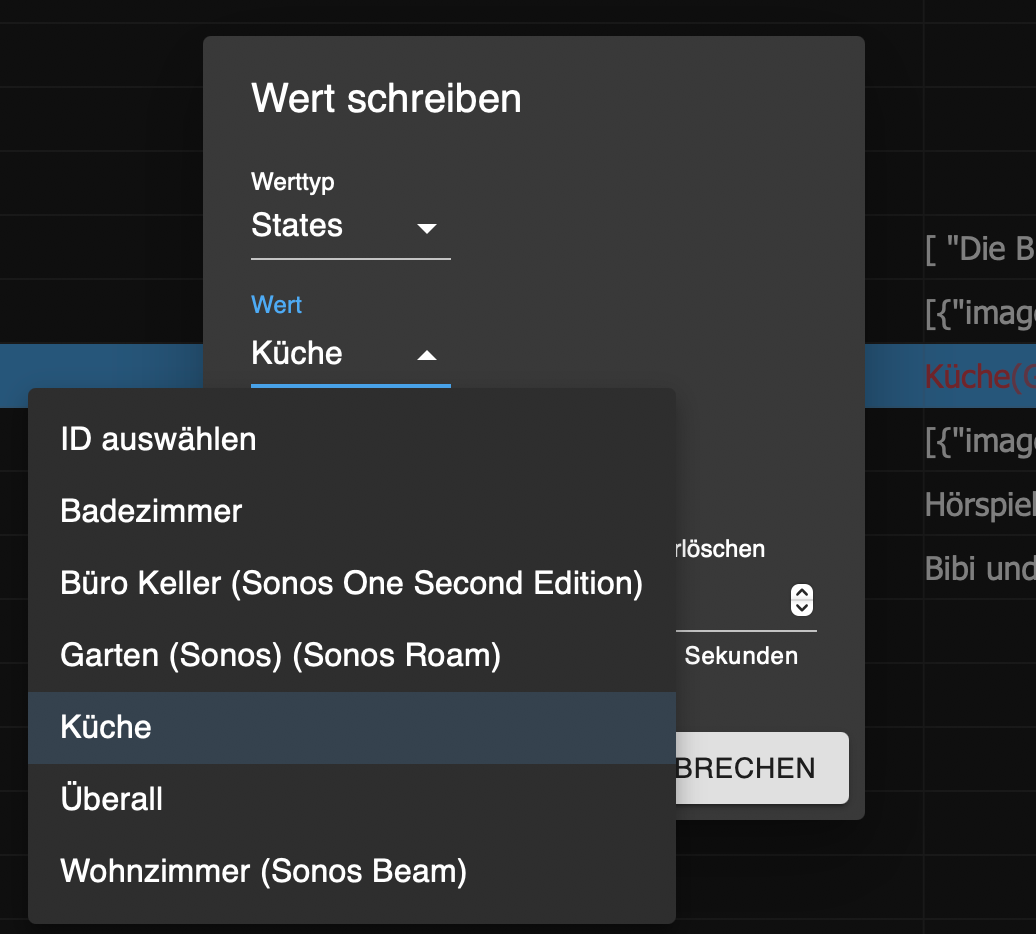
Task: Click the Wert schreiben dialog title
Action: point(387,98)
